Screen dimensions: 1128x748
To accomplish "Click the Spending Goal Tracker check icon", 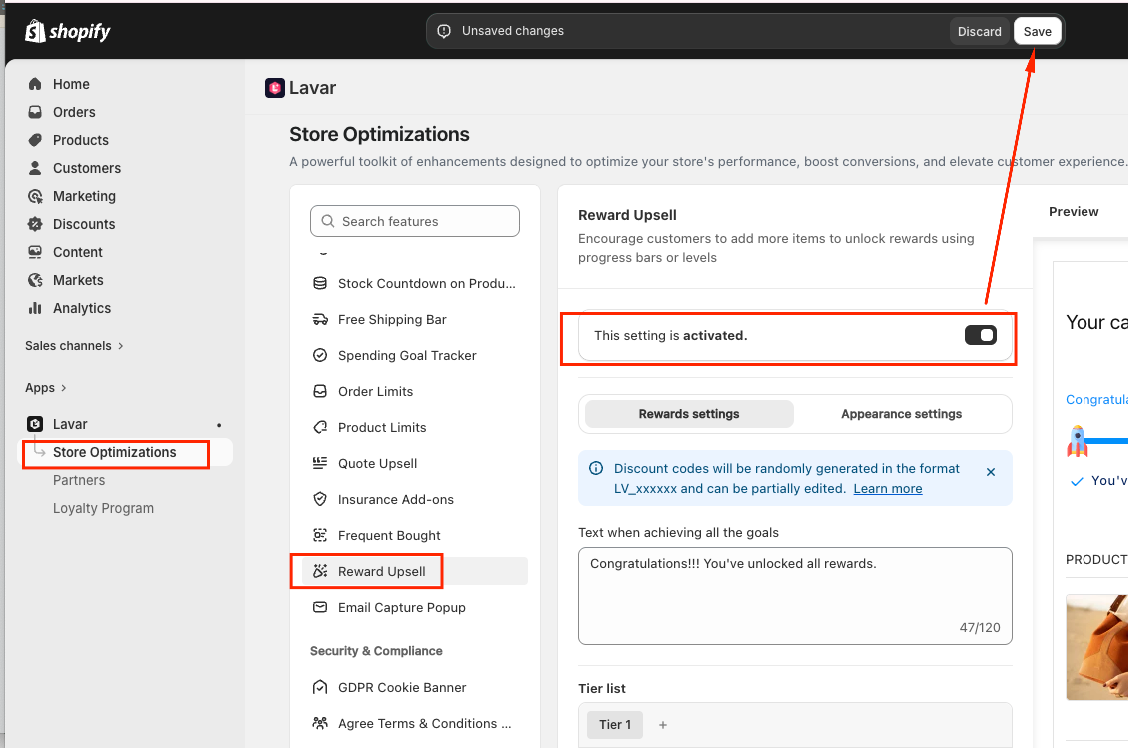I will [x=320, y=355].
